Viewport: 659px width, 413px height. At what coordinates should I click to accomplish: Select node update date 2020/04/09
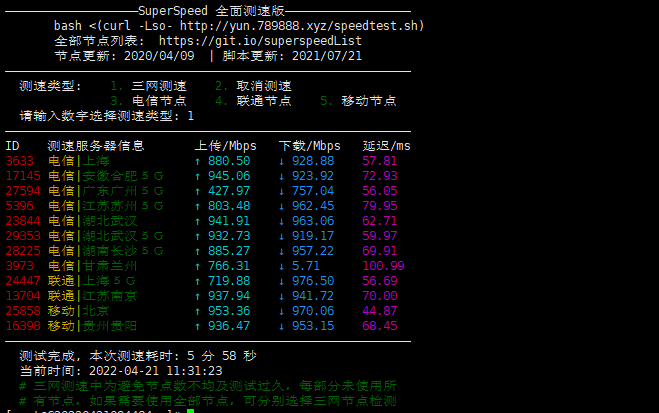pos(159,56)
